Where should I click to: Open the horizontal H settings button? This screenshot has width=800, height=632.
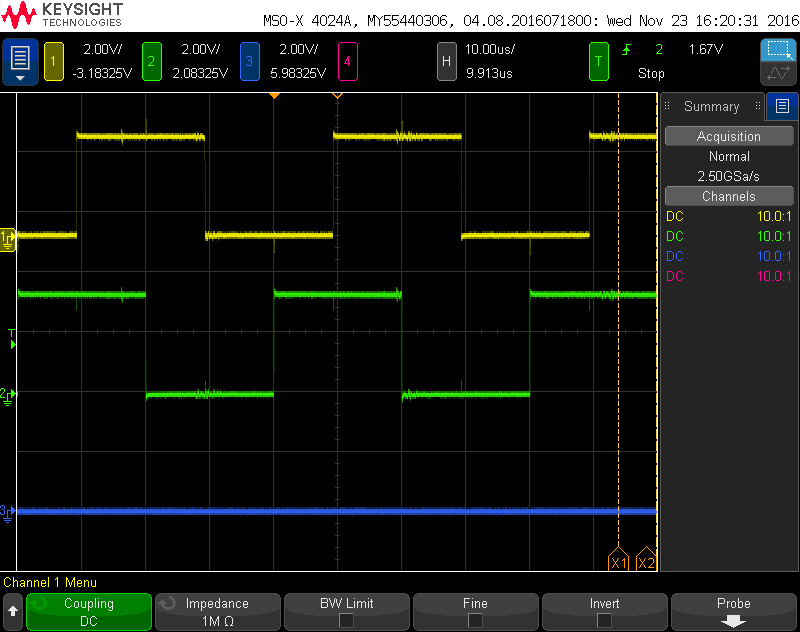pos(446,62)
